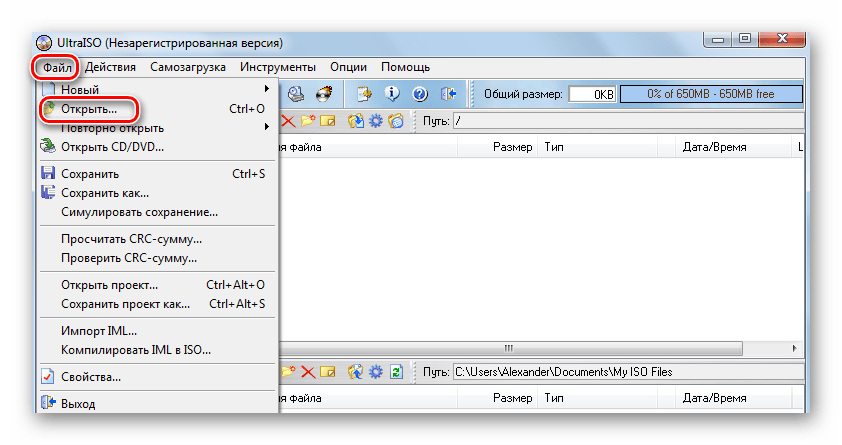
Task: Expand the Повторно открыть submenu
Action: (157, 128)
